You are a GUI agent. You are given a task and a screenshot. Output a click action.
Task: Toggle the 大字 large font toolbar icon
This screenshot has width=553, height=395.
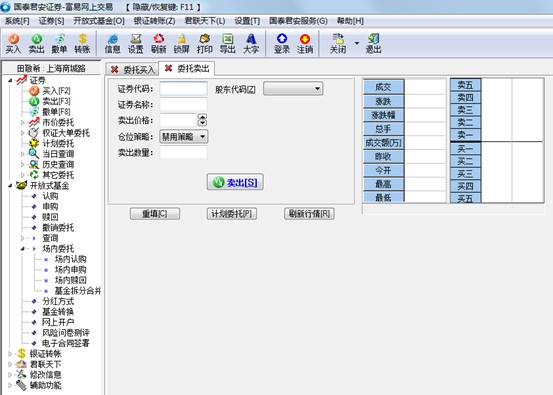pyautogui.click(x=251, y=44)
